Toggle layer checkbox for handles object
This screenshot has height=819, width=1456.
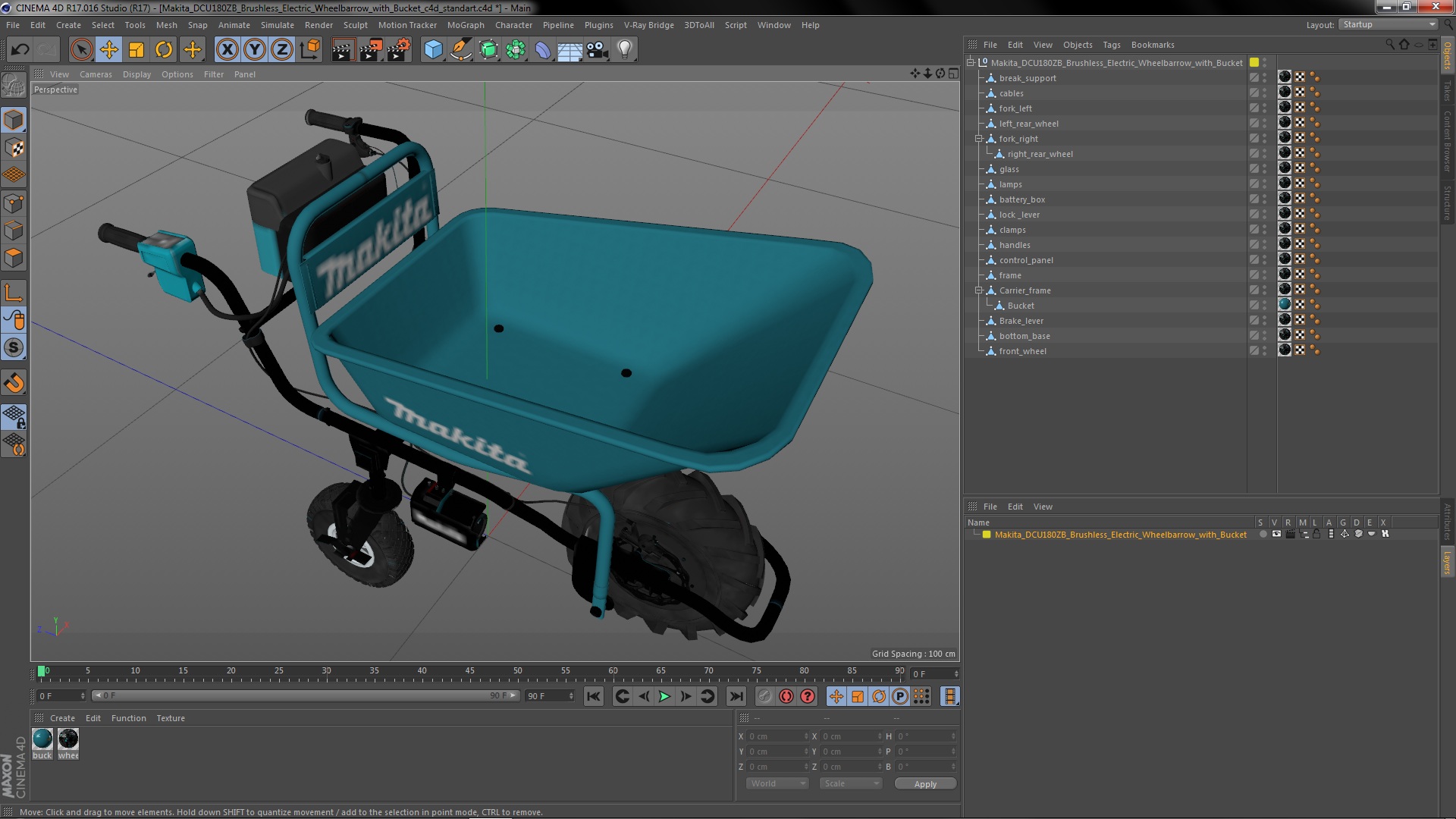pyautogui.click(x=1254, y=245)
